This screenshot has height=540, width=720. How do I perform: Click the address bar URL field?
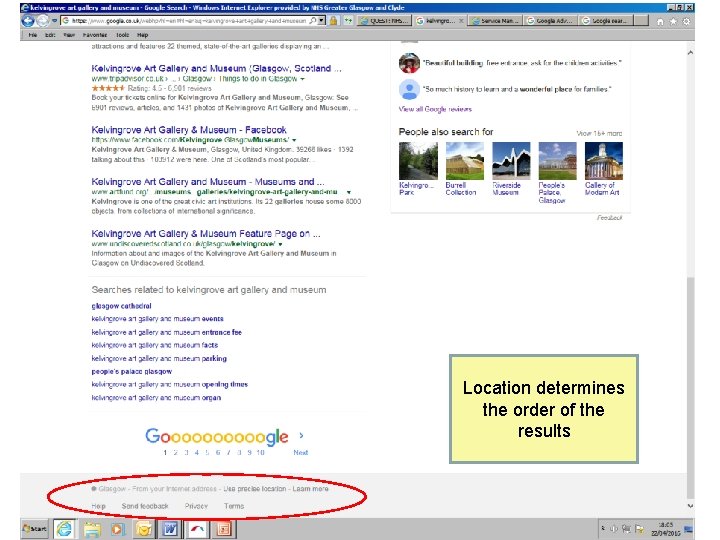pyautogui.click(x=188, y=21)
